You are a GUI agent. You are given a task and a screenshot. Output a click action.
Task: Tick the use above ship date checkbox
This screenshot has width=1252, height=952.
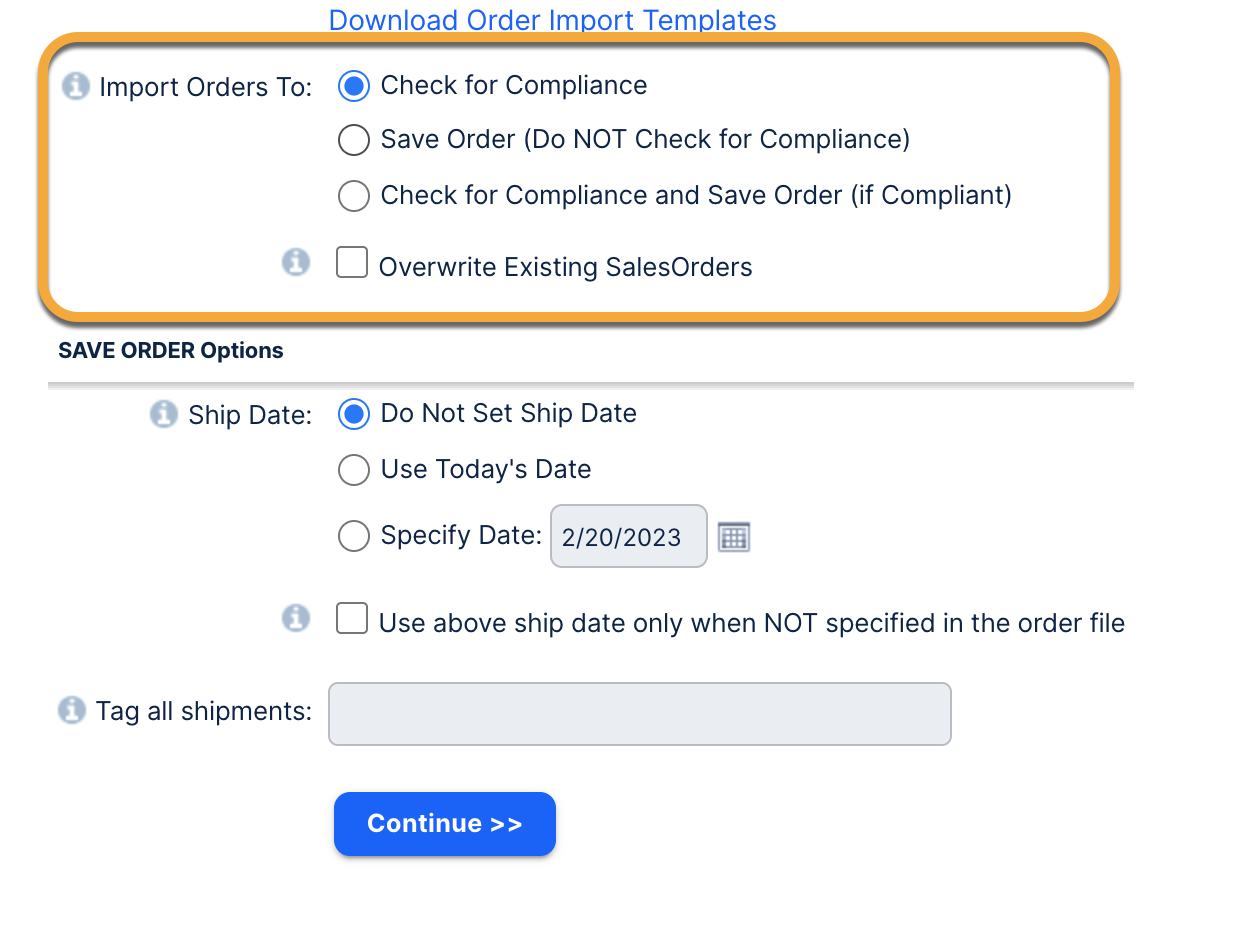coord(352,619)
